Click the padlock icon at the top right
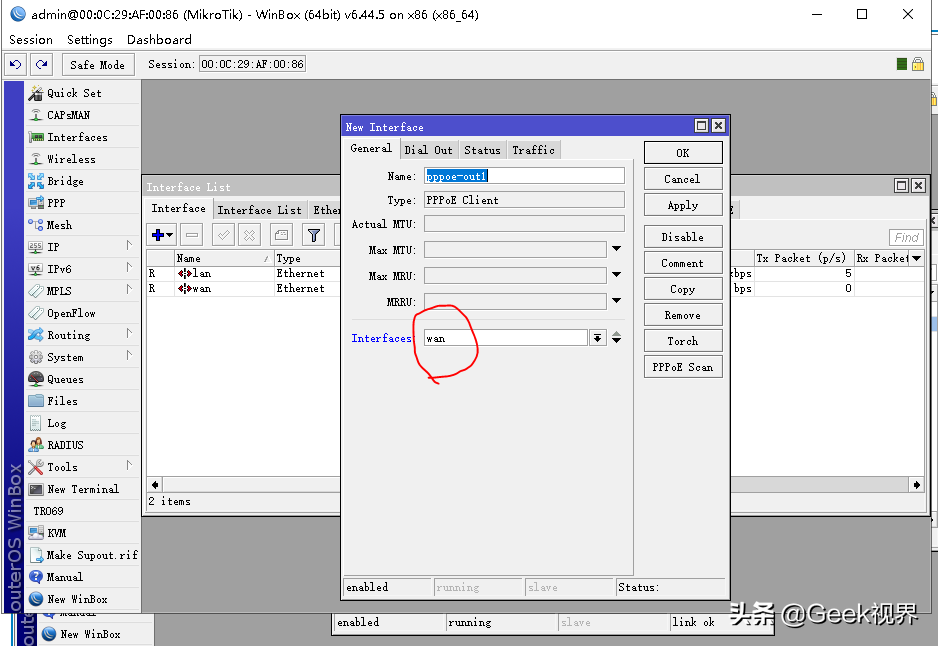This screenshot has width=938, height=646. tap(918, 64)
